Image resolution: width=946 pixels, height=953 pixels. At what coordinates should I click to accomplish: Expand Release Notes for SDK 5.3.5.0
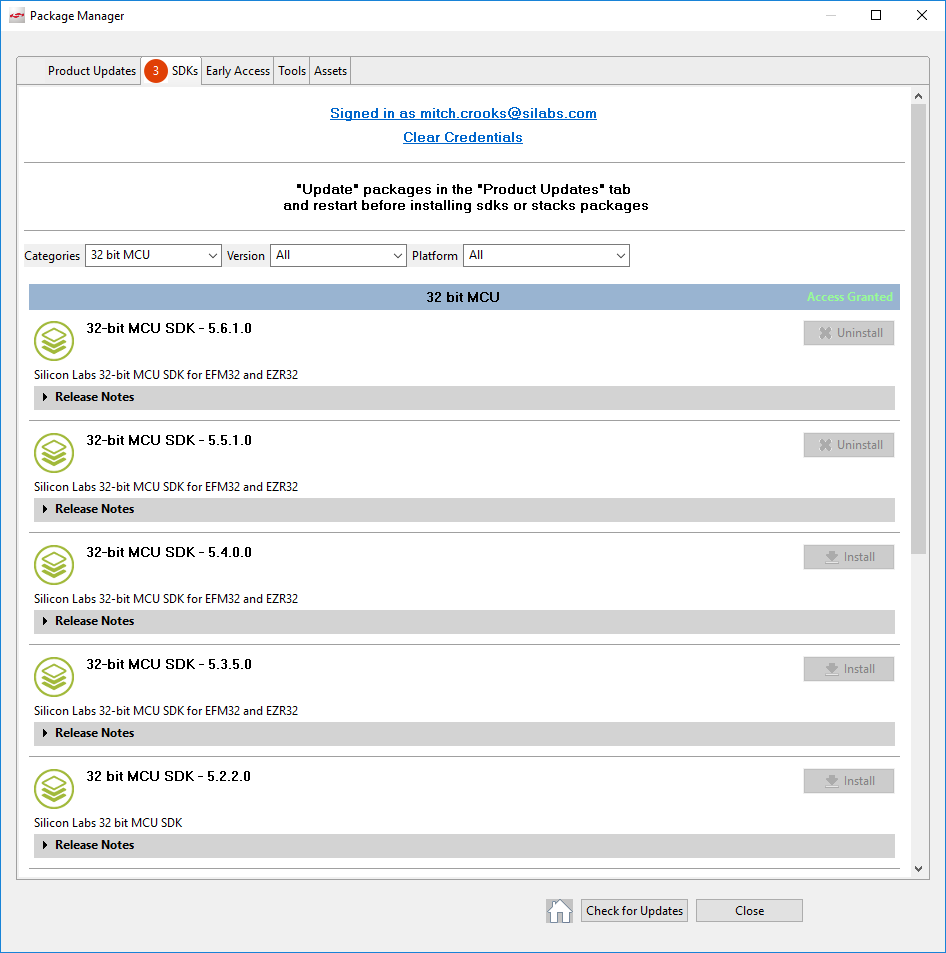pyautogui.click(x=464, y=733)
